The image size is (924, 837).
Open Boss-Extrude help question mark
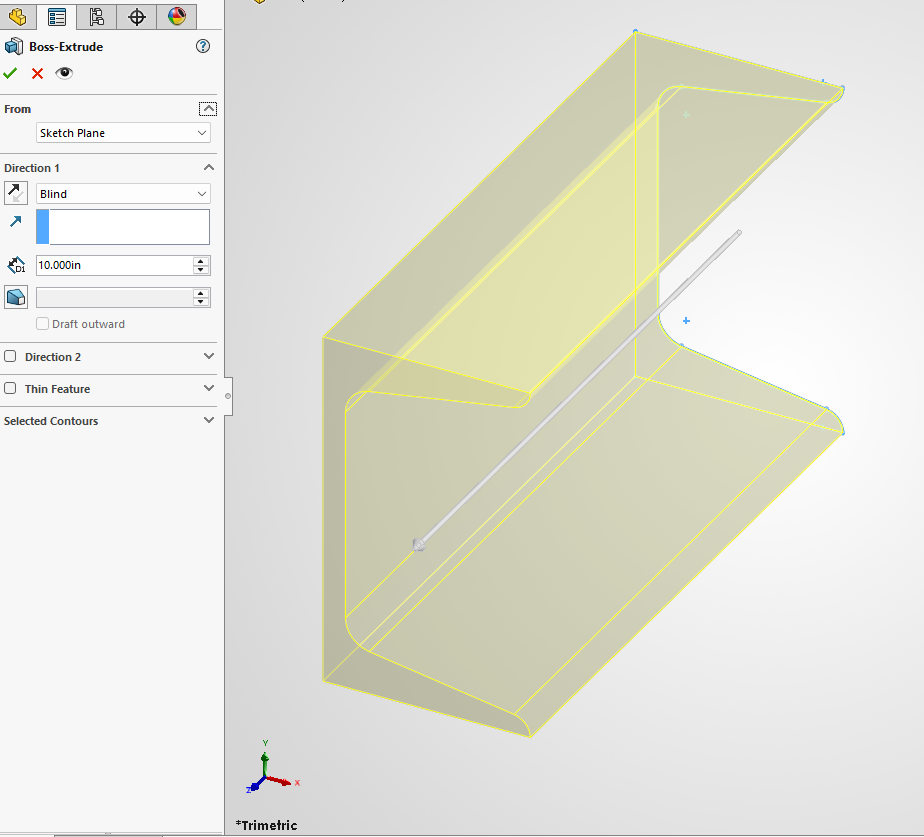click(x=203, y=46)
